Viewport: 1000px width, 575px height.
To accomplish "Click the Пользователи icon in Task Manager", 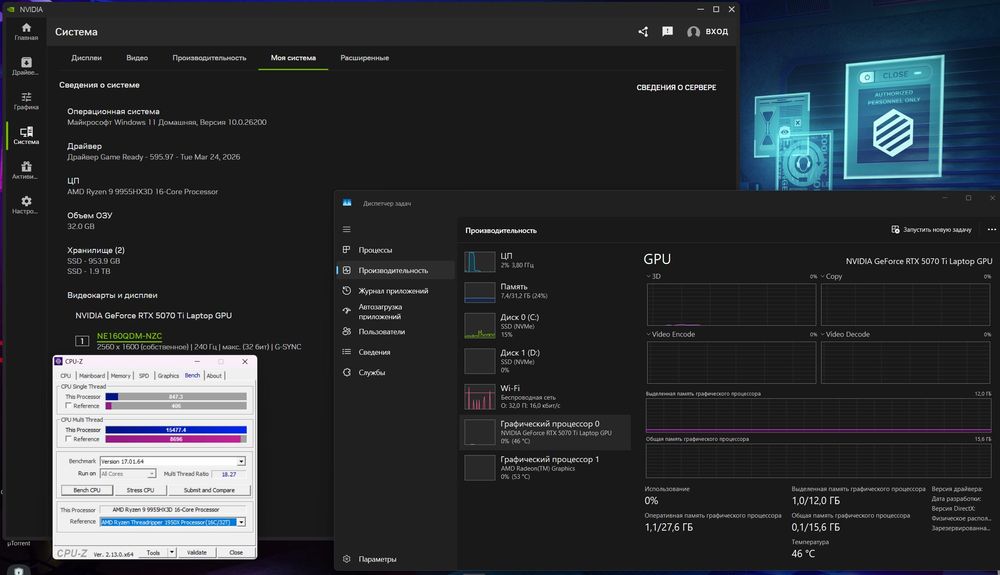I will click(346, 331).
